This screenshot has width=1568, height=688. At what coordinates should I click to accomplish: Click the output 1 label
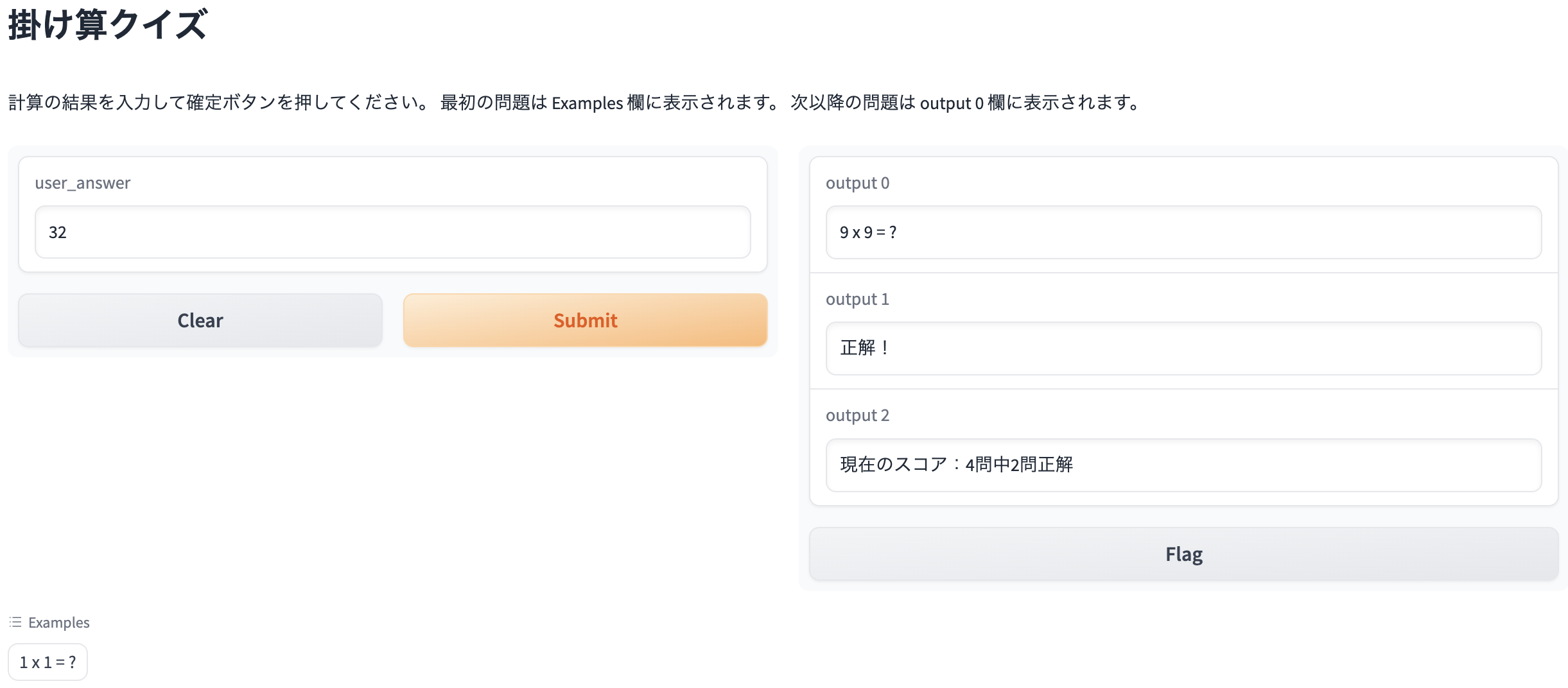pyautogui.click(x=857, y=298)
